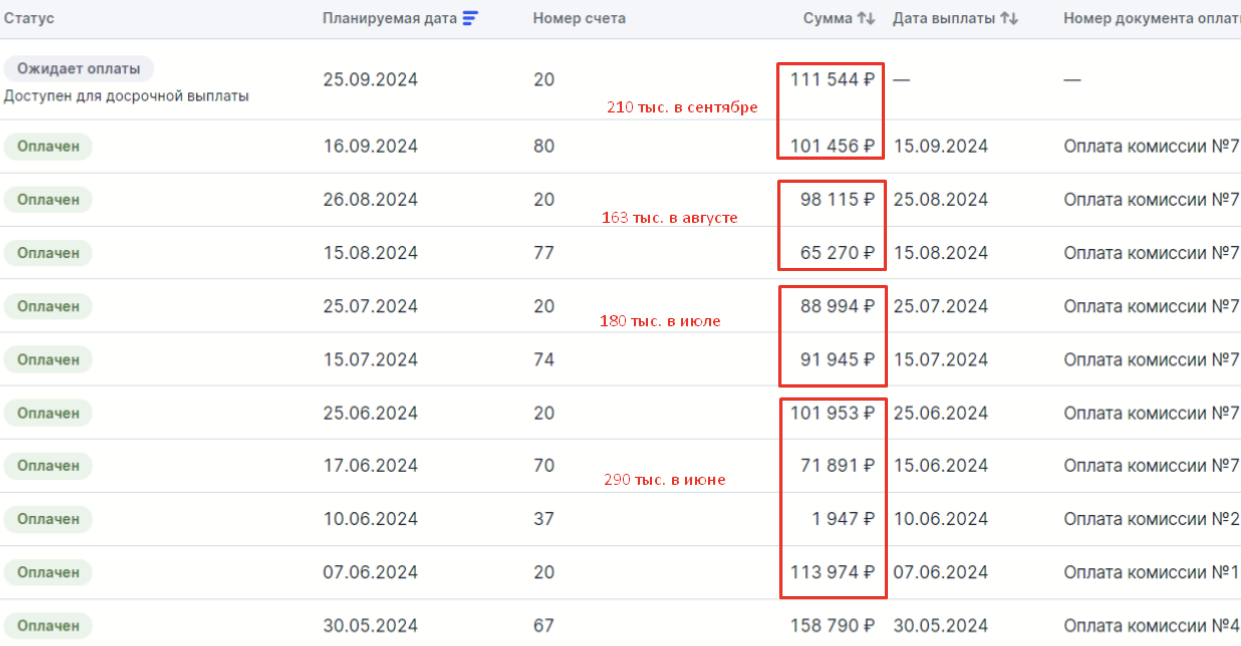Click the sort arrows next to Дата выплаты
This screenshot has width=1241, height=646.
coord(1009,18)
